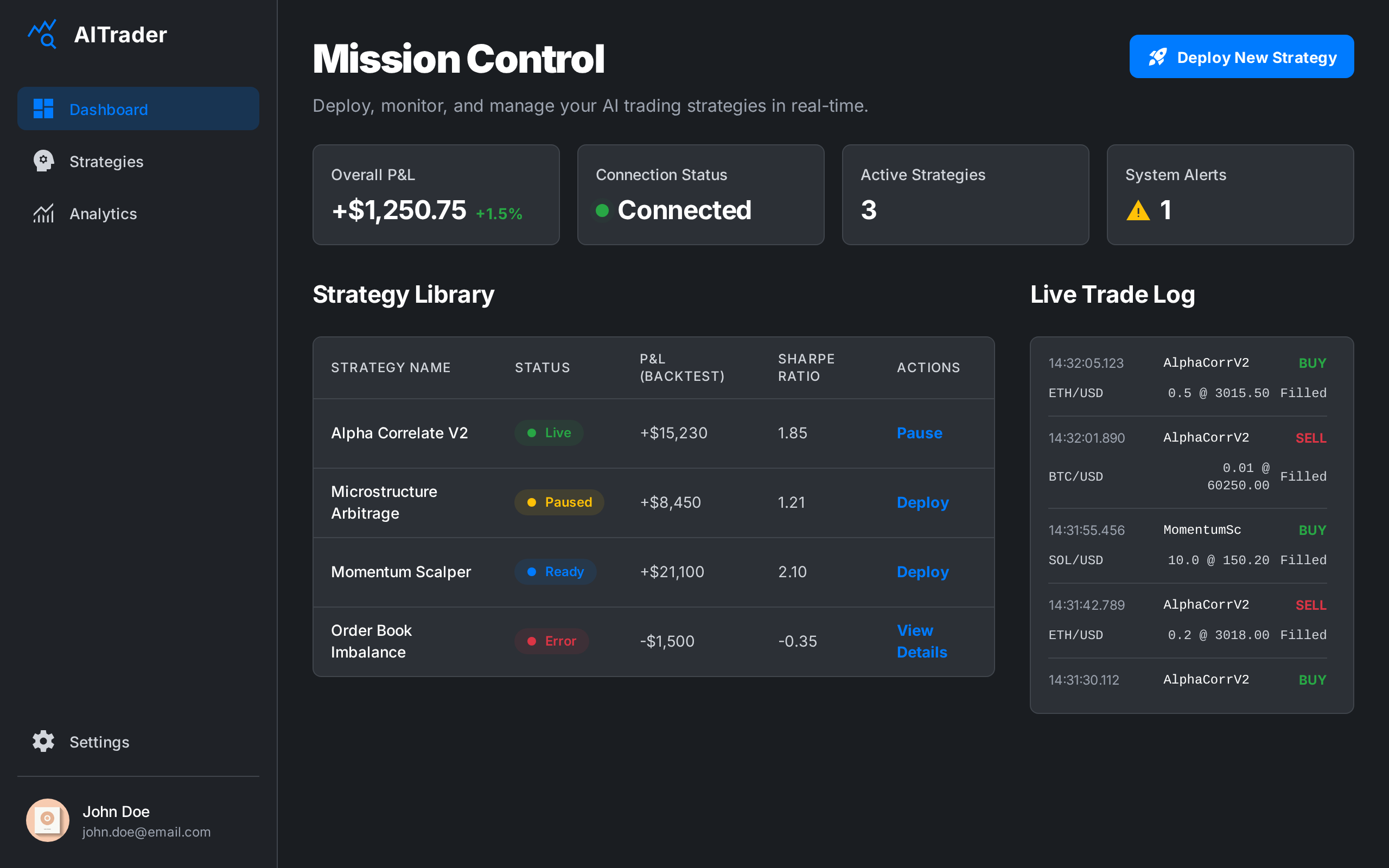Select the Active Strategies summary card
The width and height of the screenshot is (1389, 868).
pos(965,195)
